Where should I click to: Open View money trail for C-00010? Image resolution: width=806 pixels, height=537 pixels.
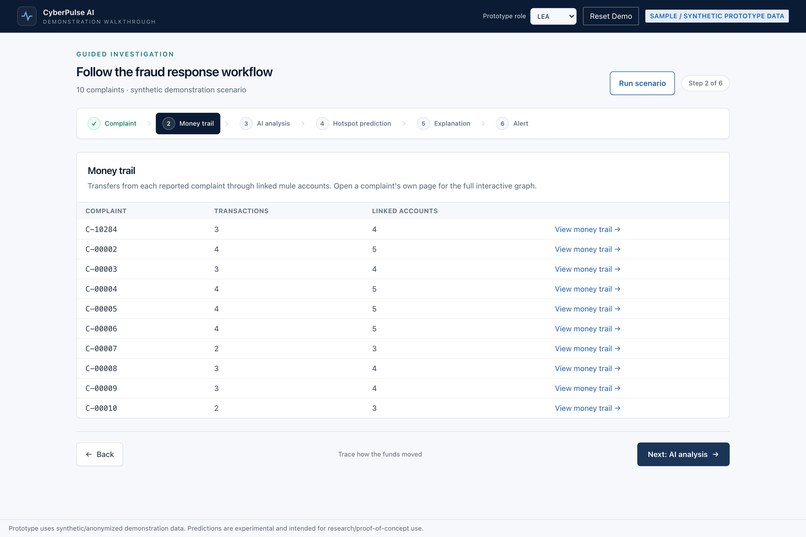pyautogui.click(x=588, y=408)
